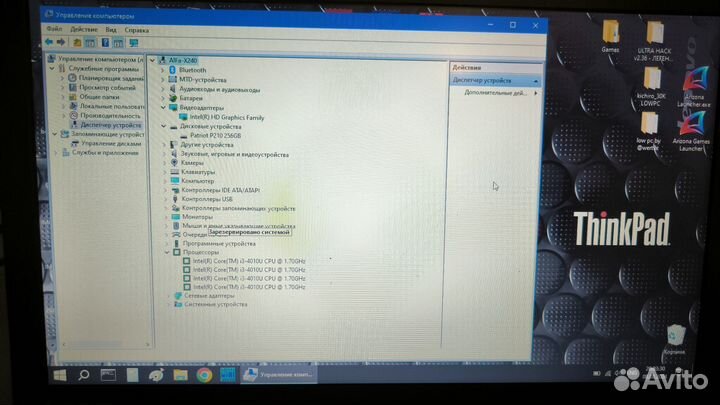Collapse the Запоминающие устройства branch
The image size is (720, 405).
pos(54,134)
